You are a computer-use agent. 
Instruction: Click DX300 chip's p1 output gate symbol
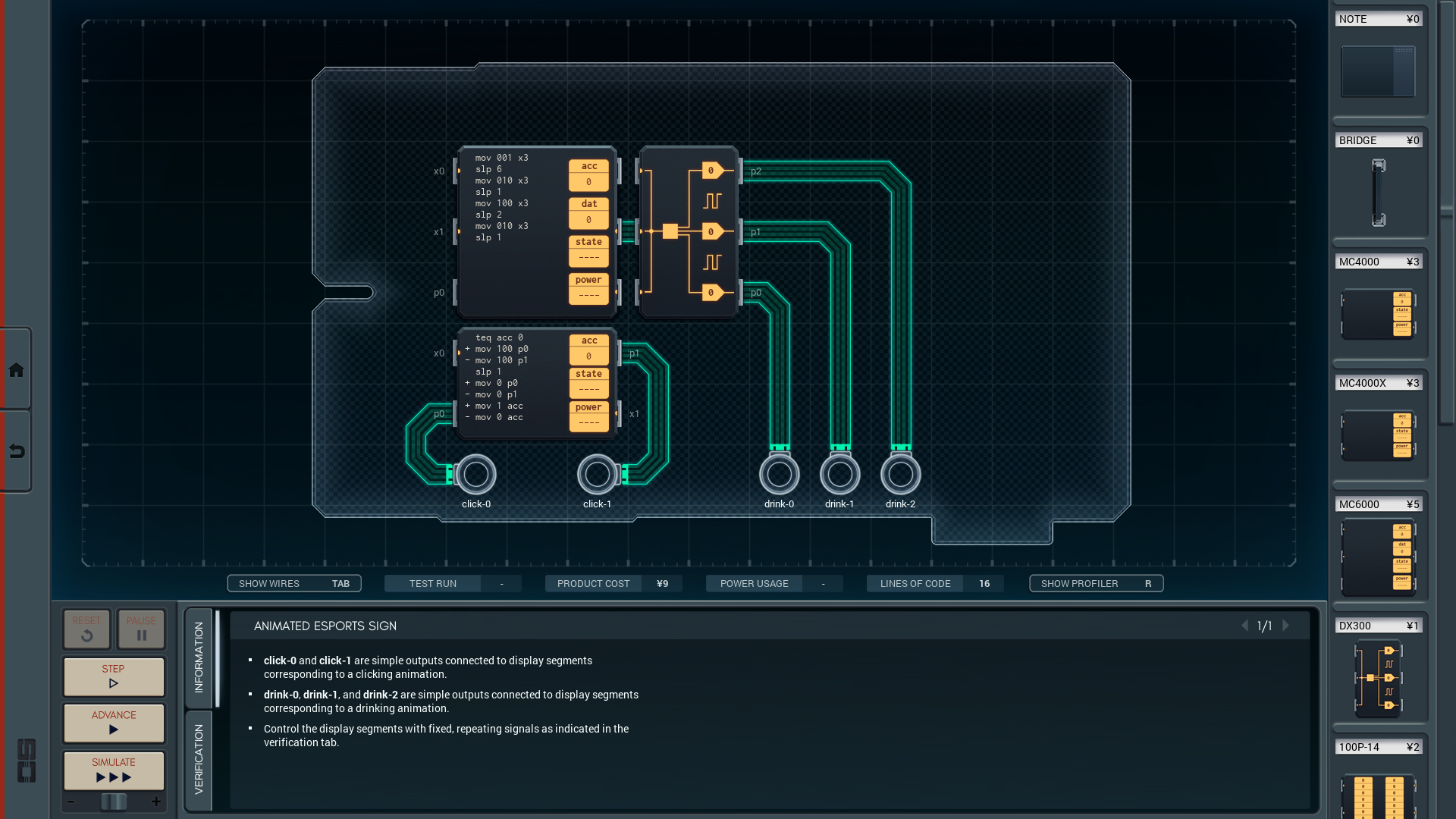click(713, 231)
